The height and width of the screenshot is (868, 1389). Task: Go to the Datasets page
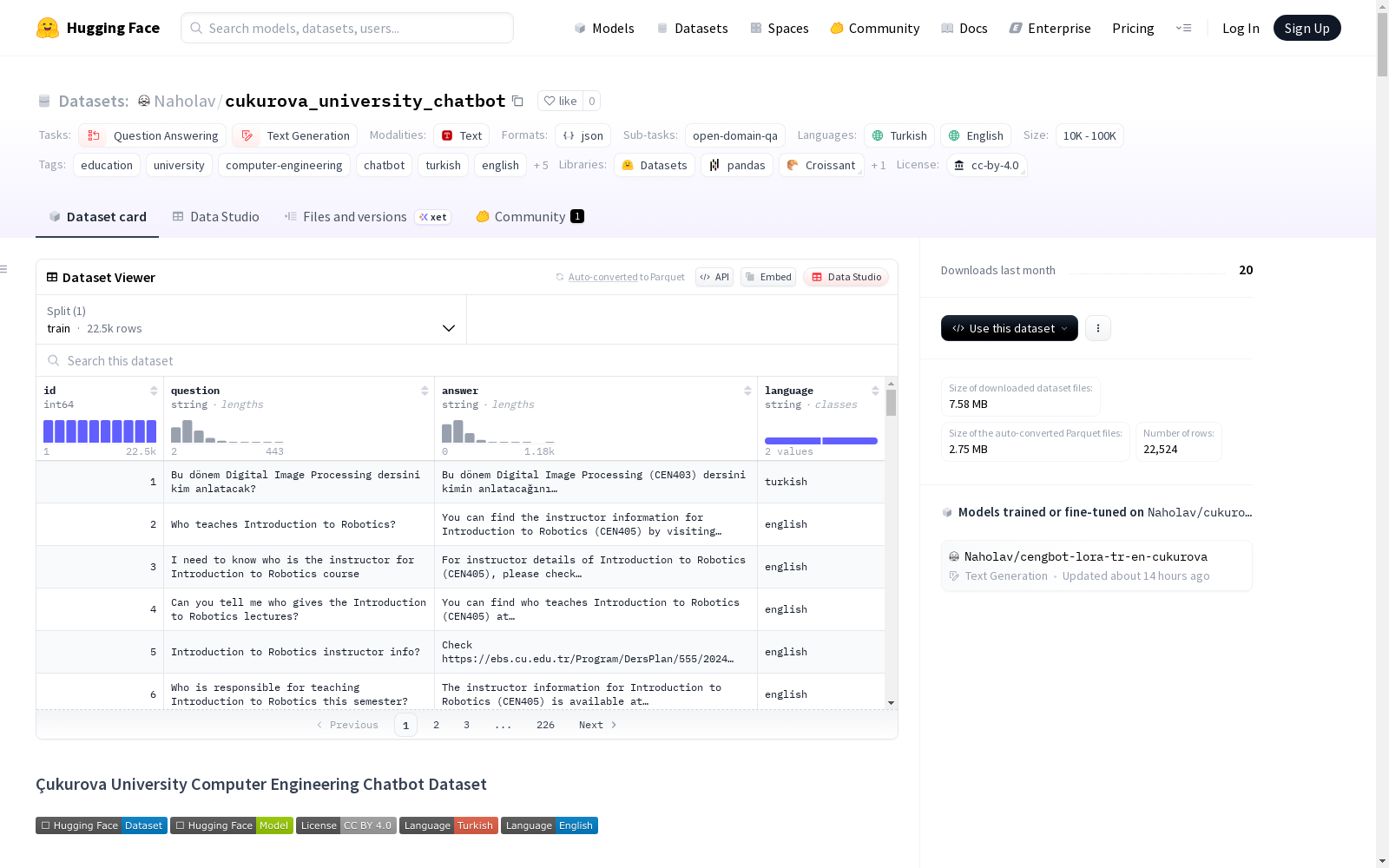pos(692,28)
